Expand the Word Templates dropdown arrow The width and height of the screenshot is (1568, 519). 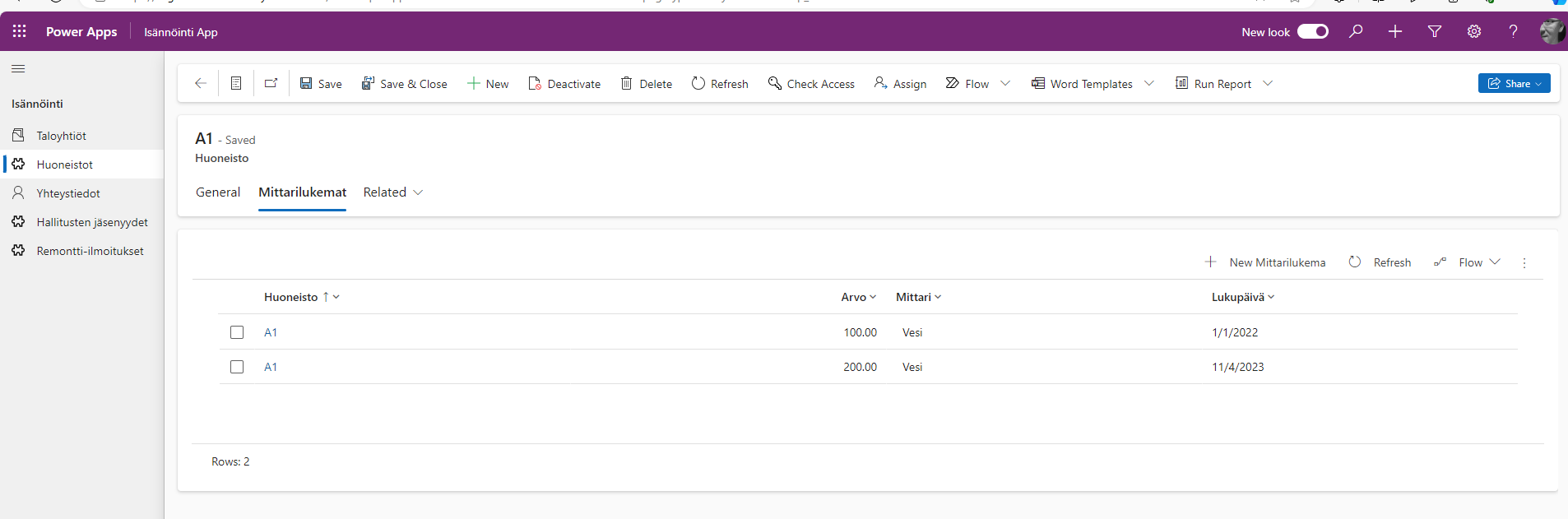click(1149, 83)
